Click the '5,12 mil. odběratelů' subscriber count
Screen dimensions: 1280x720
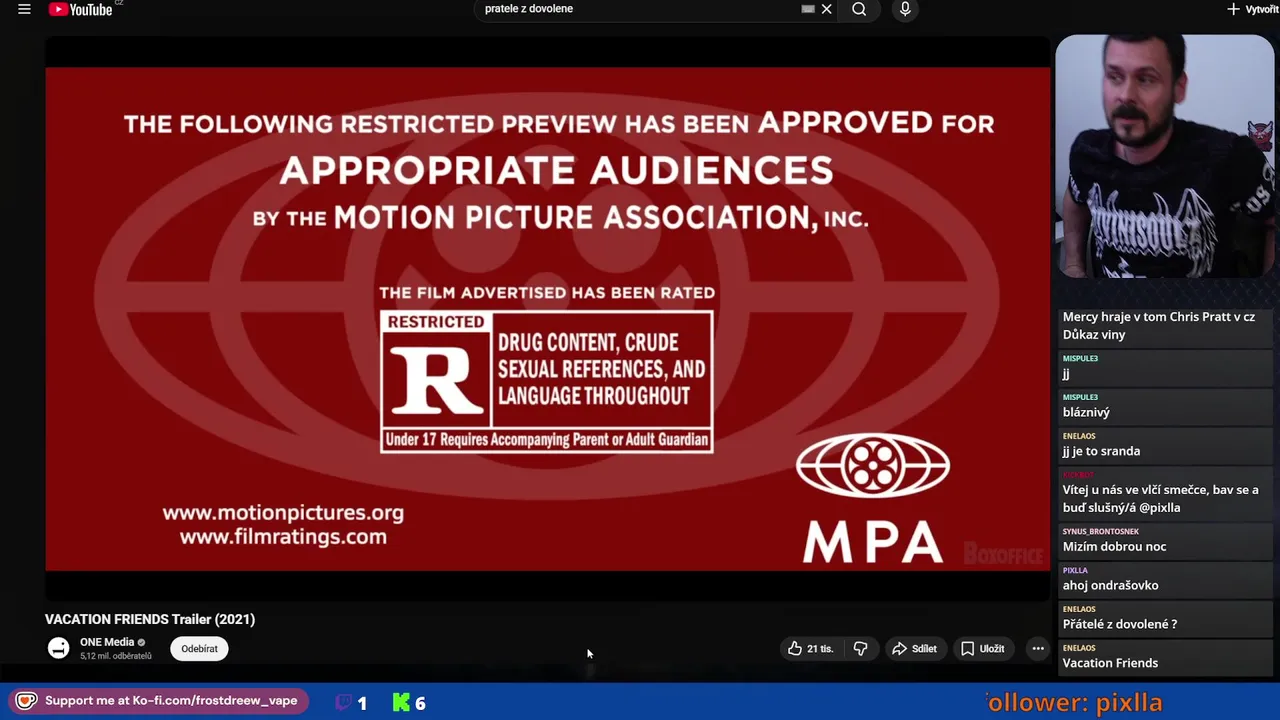coord(116,656)
